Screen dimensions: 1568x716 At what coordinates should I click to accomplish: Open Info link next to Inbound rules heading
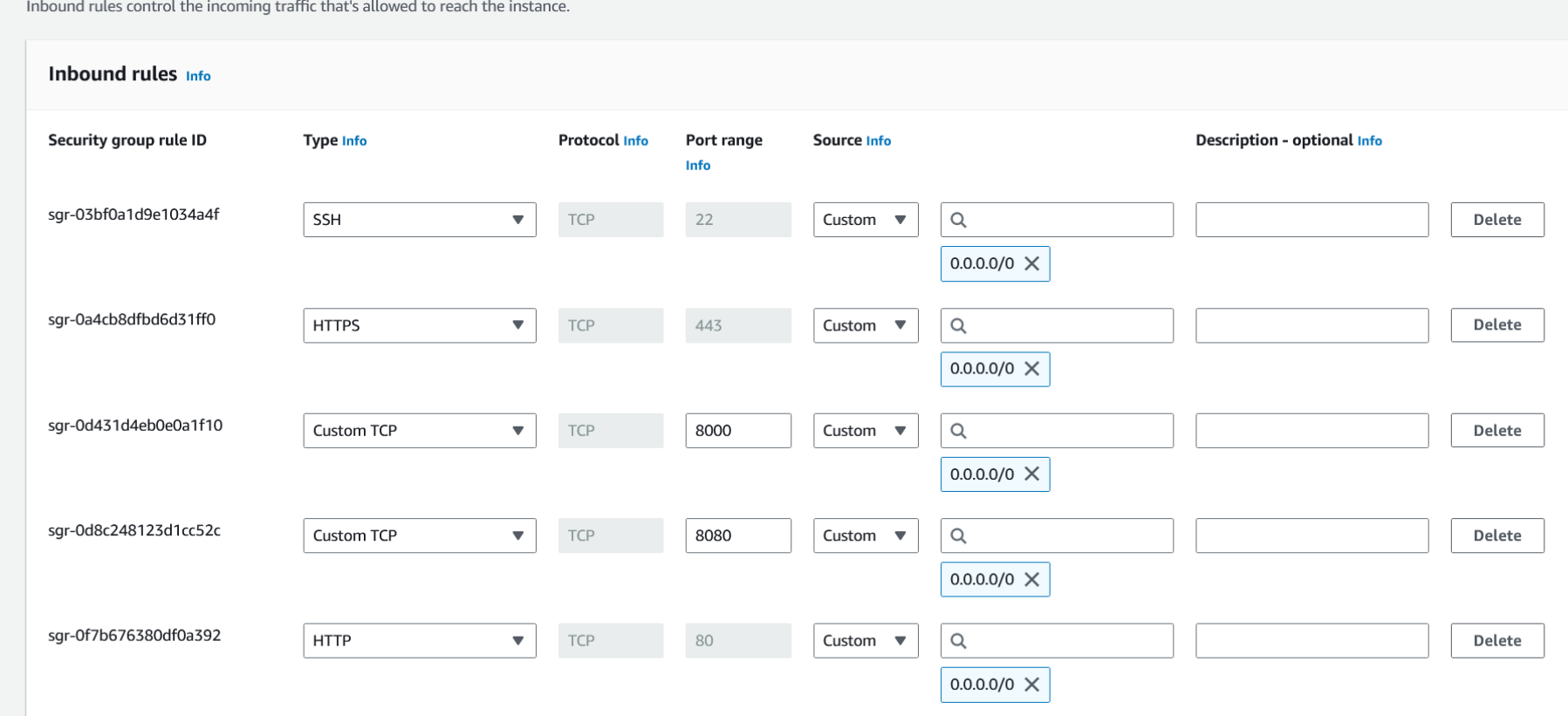point(198,76)
